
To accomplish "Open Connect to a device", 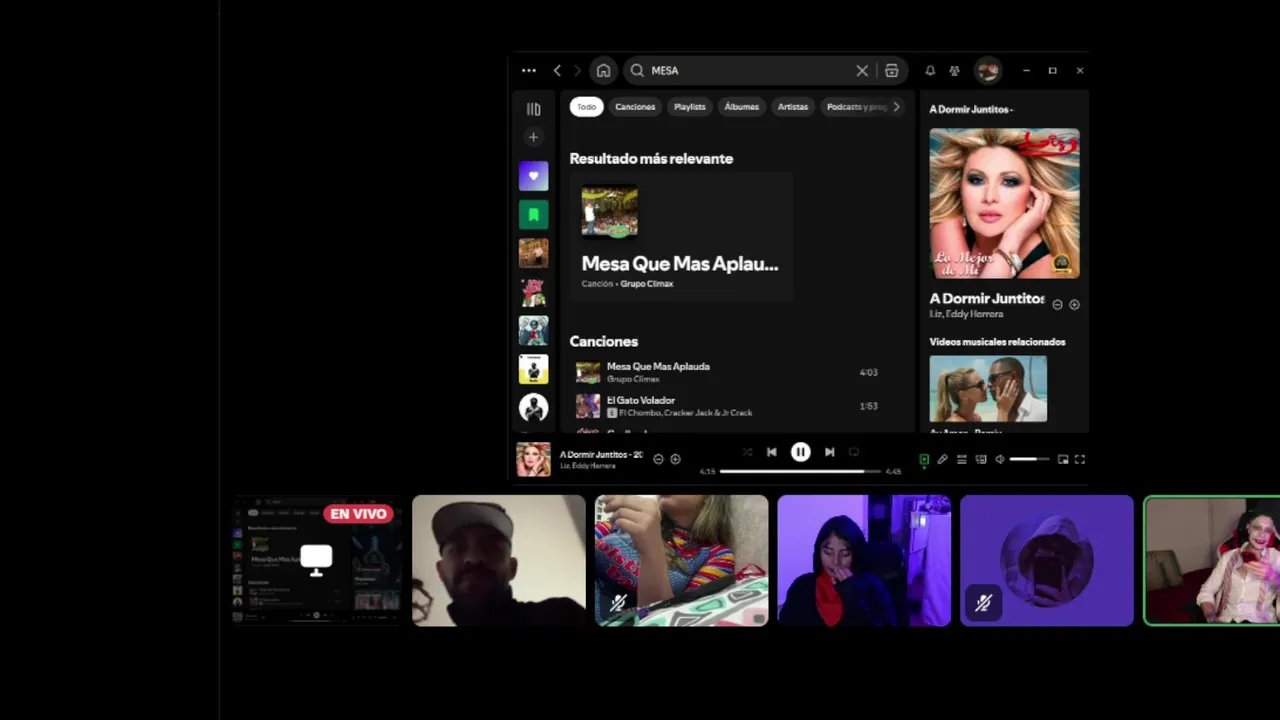I will click(x=981, y=459).
